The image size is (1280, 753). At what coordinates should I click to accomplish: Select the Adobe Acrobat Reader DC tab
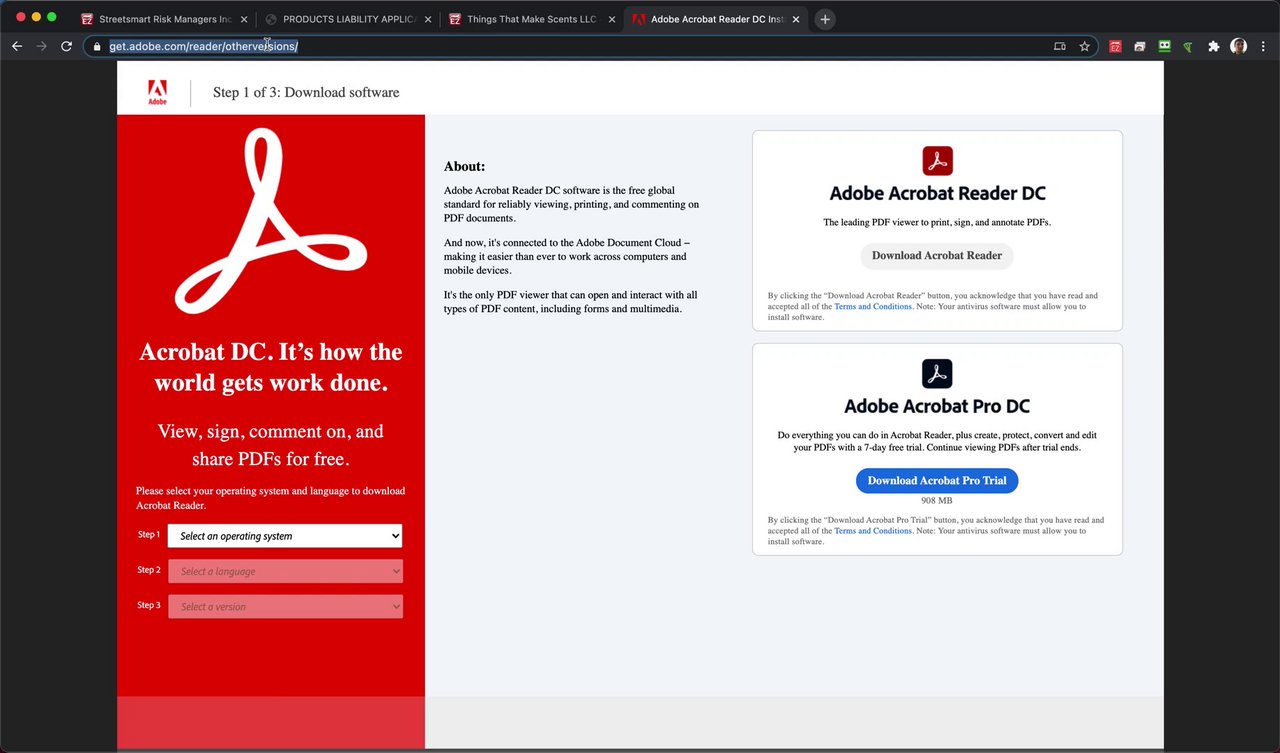tap(715, 19)
